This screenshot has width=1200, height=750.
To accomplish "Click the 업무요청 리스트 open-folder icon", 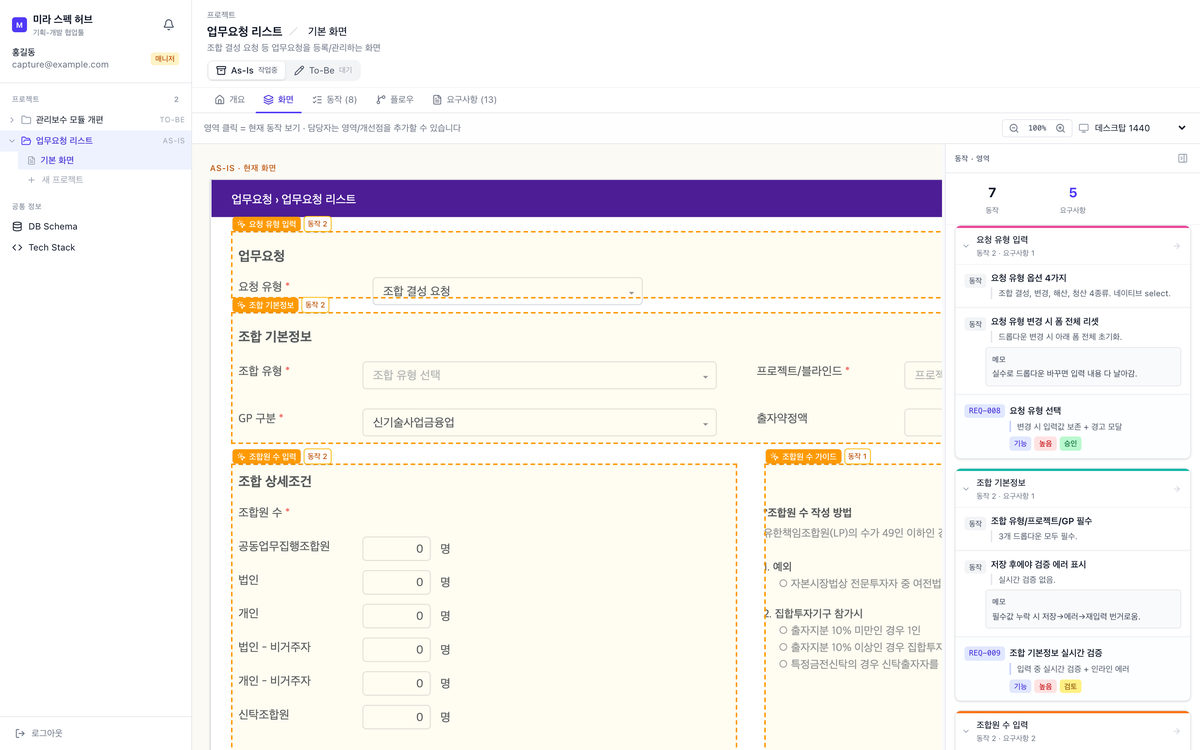I will [26, 141].
